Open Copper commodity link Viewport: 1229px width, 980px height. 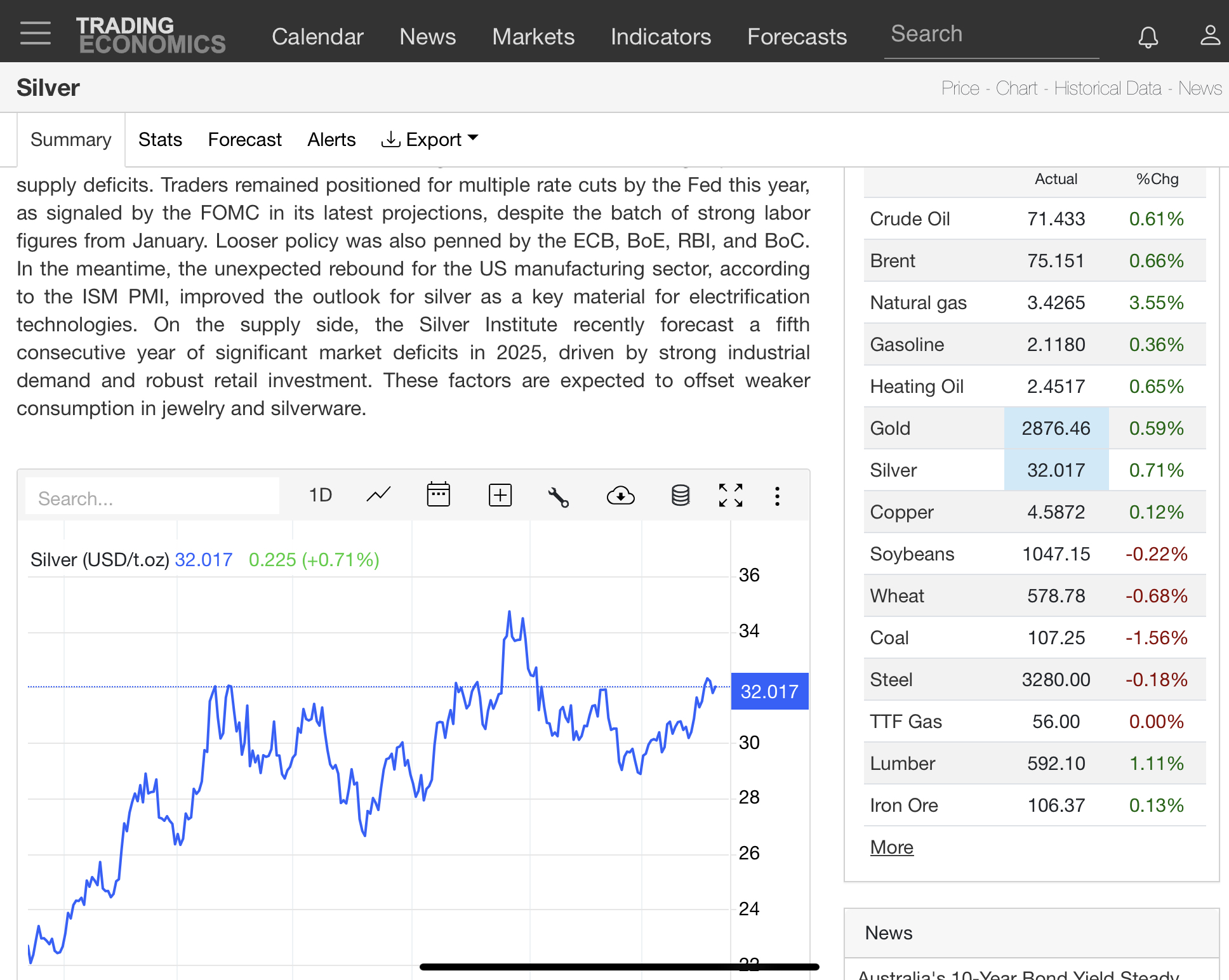901,512
